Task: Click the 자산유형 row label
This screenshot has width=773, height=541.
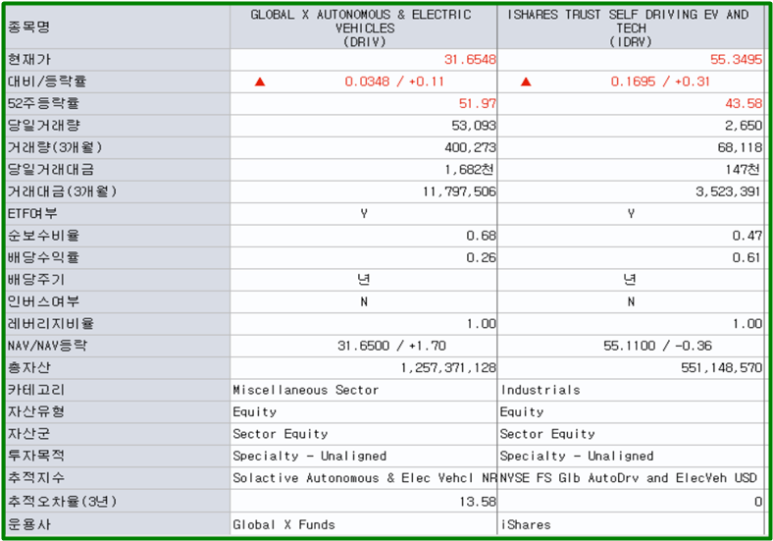Action: tap(36, 411)
